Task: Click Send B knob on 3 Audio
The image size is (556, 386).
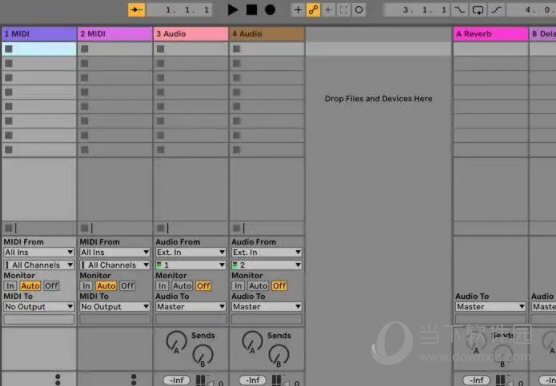Action: (x=203, y=355)
